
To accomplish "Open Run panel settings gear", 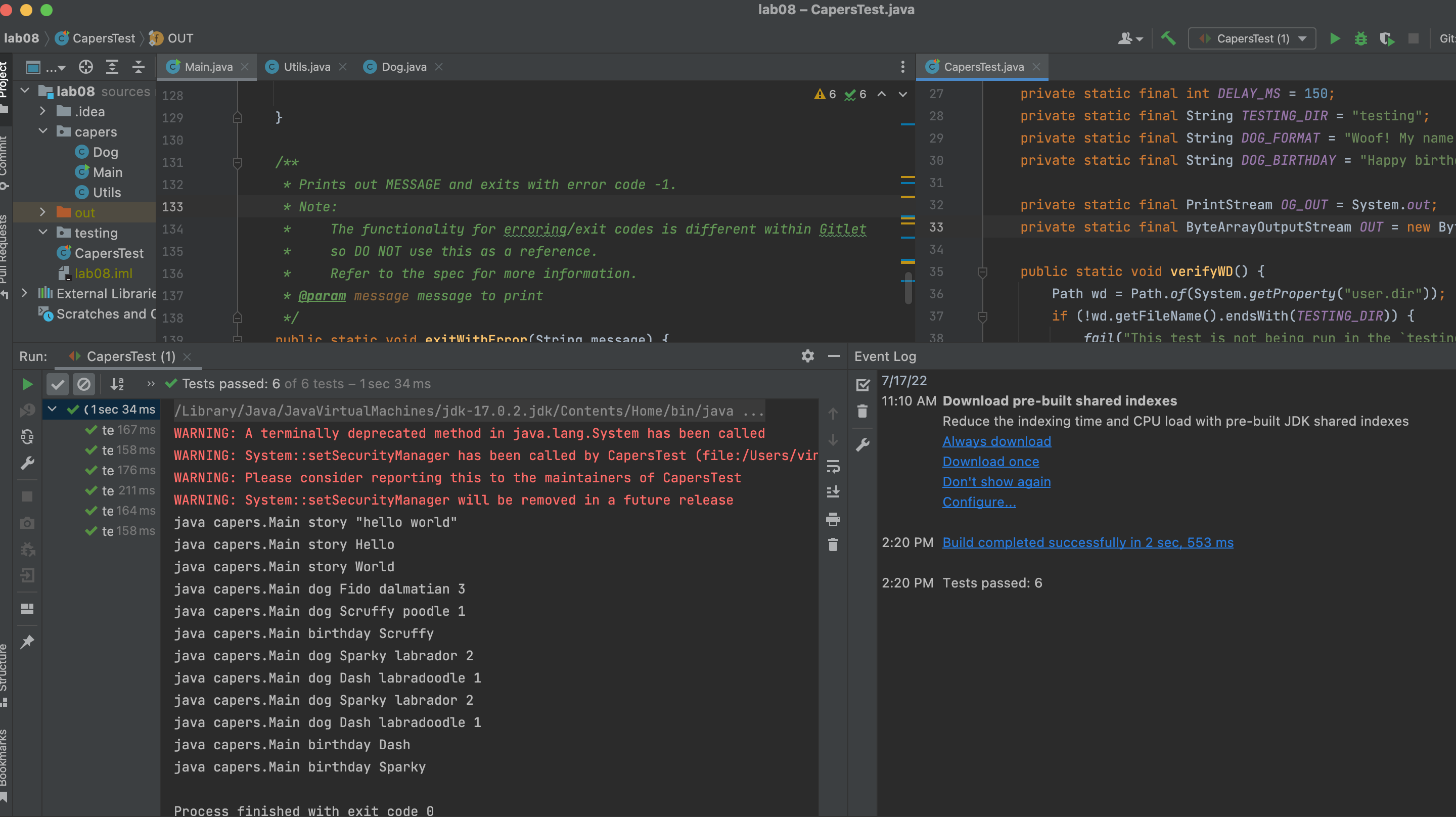I will click(x=807, y=356).
